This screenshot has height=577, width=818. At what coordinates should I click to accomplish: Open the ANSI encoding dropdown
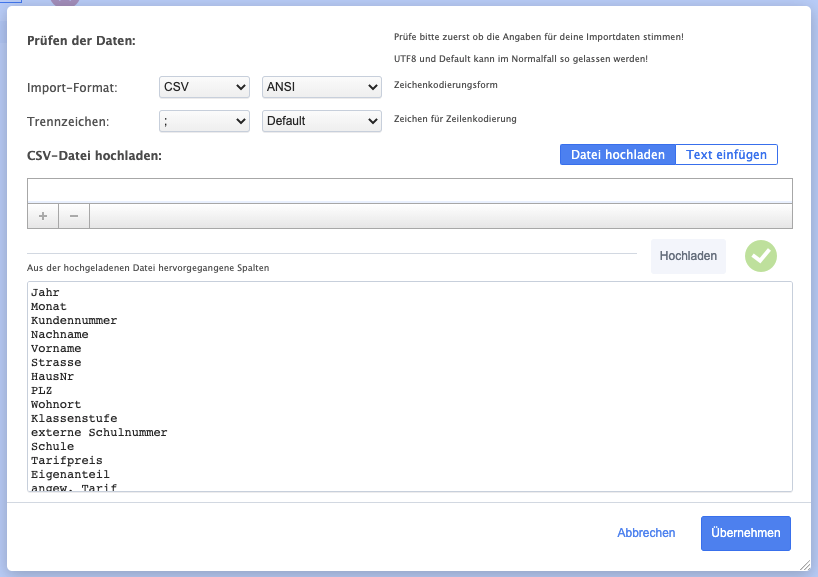pyautogui.click(x=321, y=88)
